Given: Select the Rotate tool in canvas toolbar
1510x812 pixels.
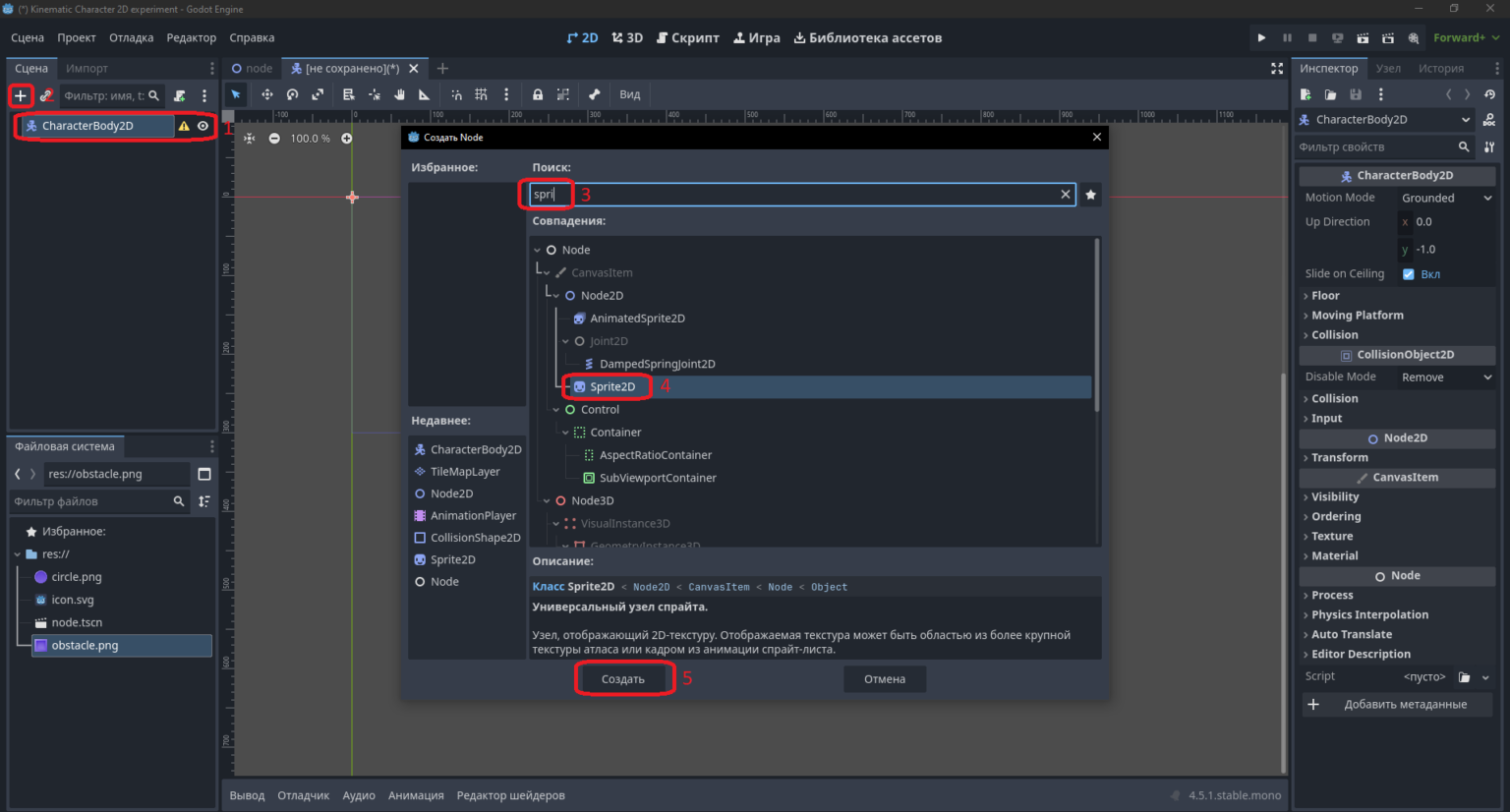Looking at the screenshot, I should click(292, 94).
